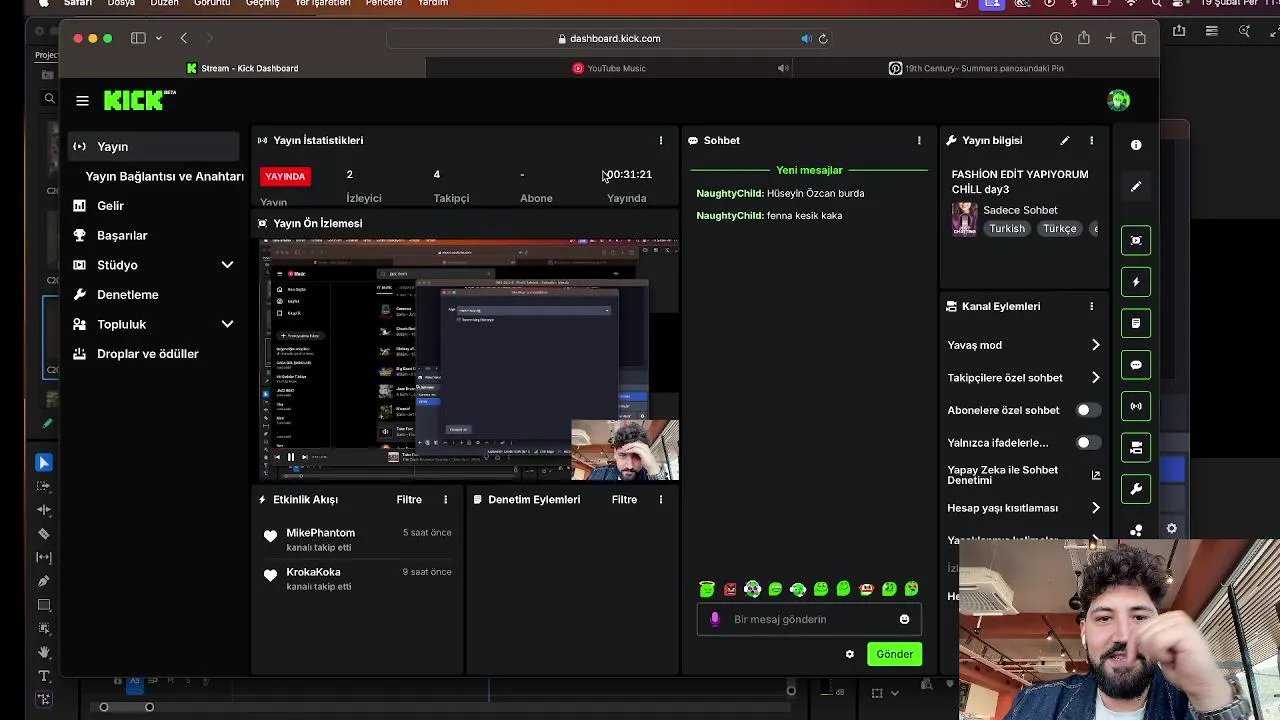1280x720 pixels.
Task: Click Filtre in Etkinlik Akışı
Action: click(x=409, y=500)
